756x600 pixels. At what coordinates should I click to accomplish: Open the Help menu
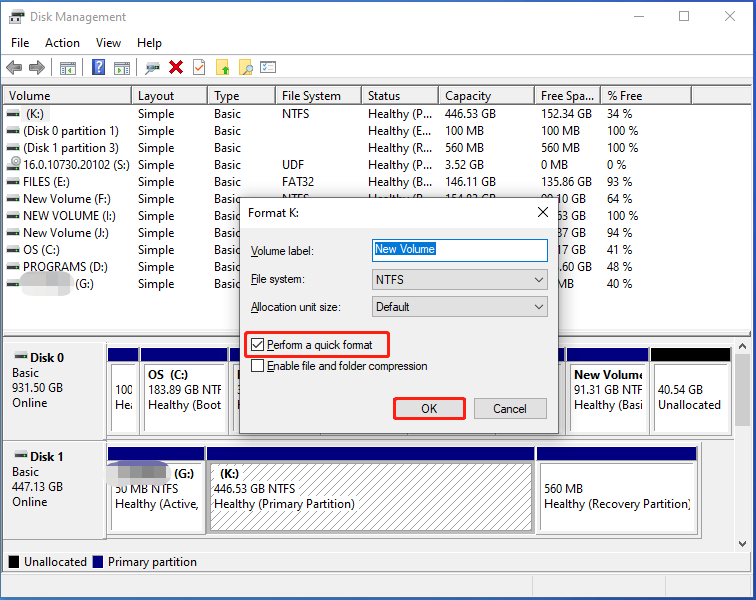pos(149,43)
